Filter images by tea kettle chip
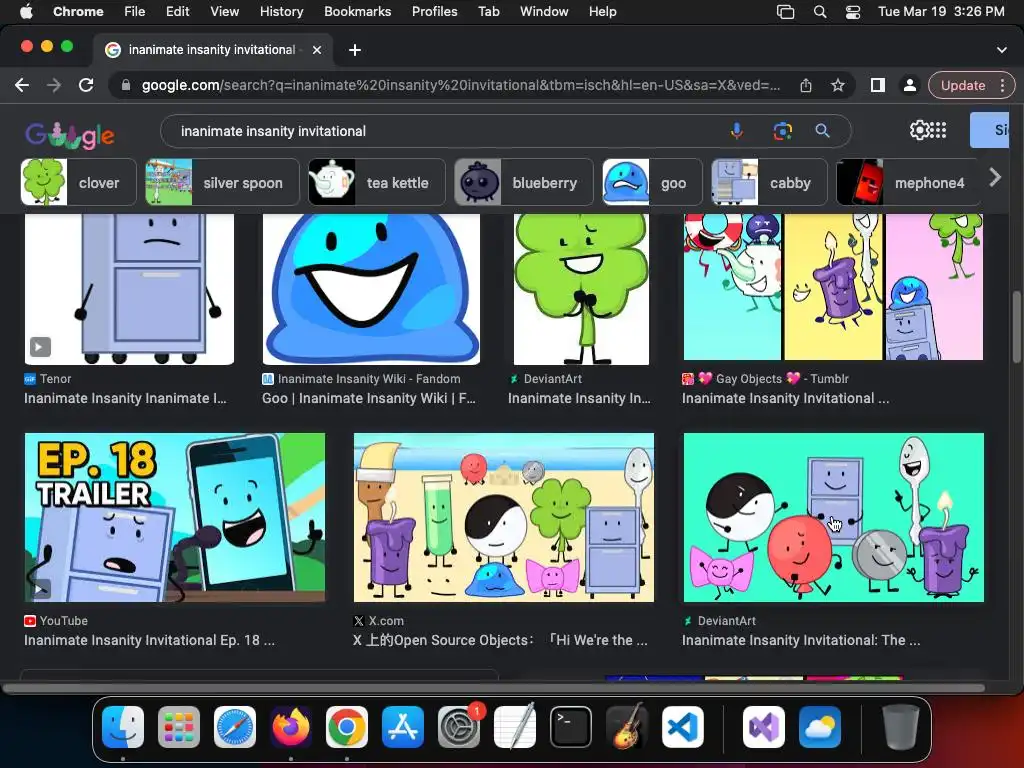The width and height of the screenshot is (1024, 768). click(x=376, y=182)
